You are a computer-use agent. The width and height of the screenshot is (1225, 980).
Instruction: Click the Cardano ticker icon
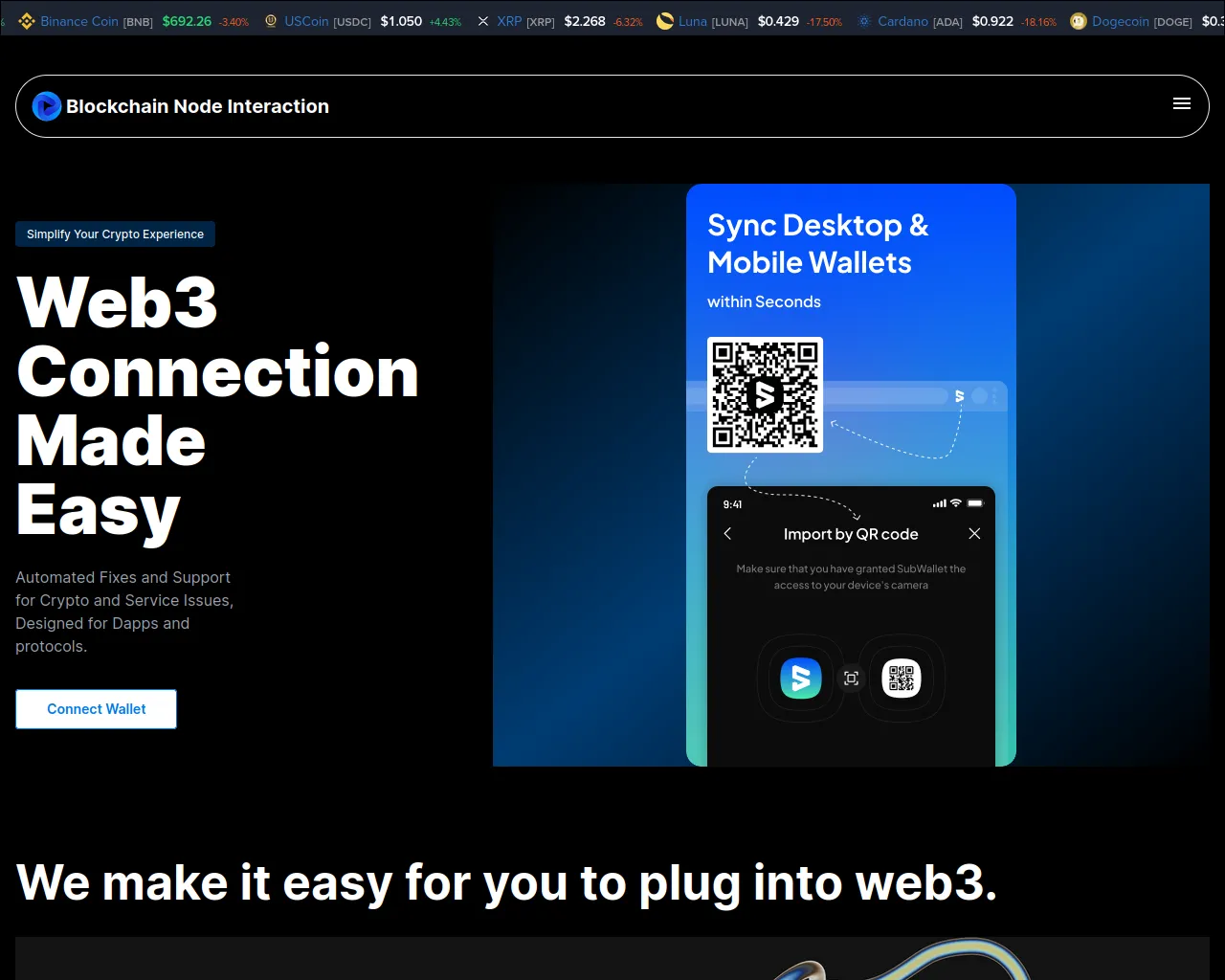pyautogui.click(x=864, y=21)
